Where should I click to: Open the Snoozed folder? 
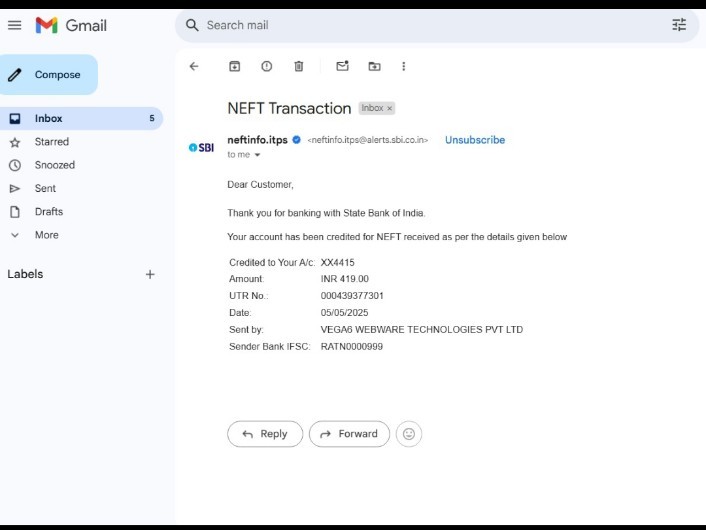(x=54, y=165)
